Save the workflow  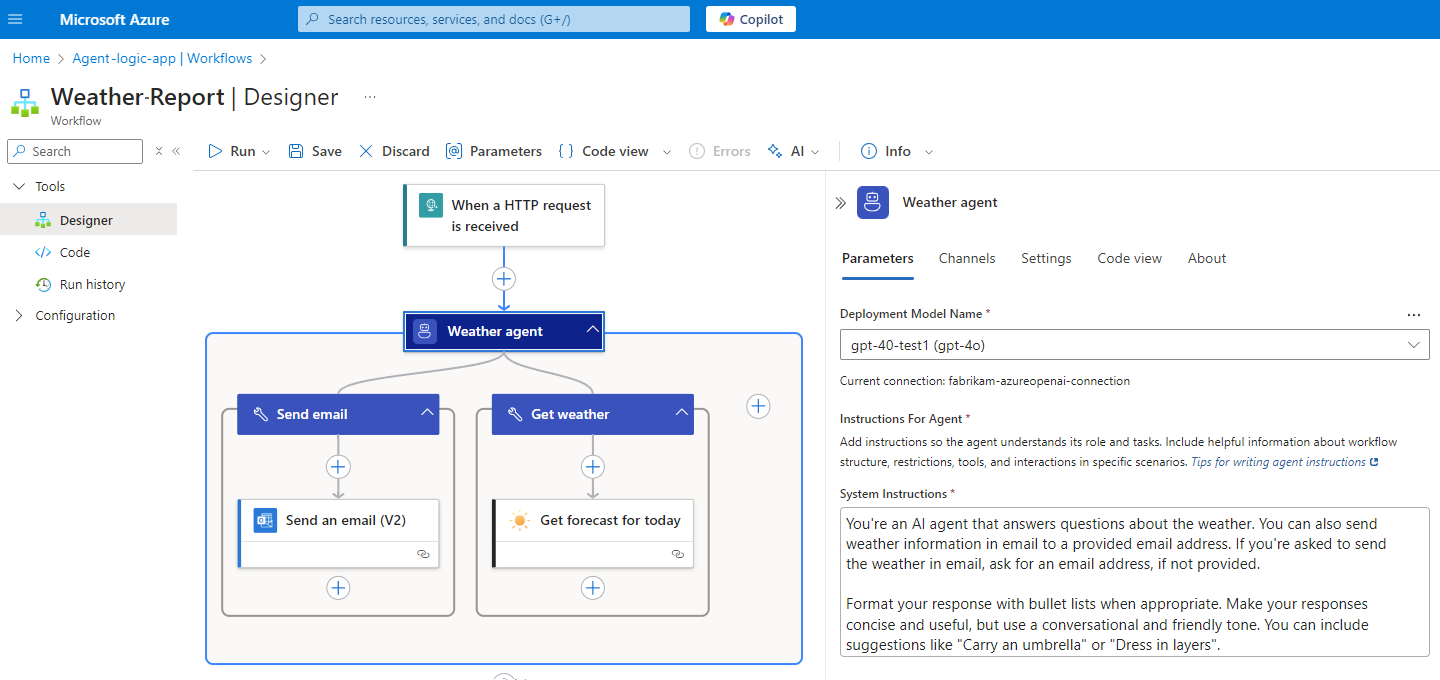pos(315,151)
